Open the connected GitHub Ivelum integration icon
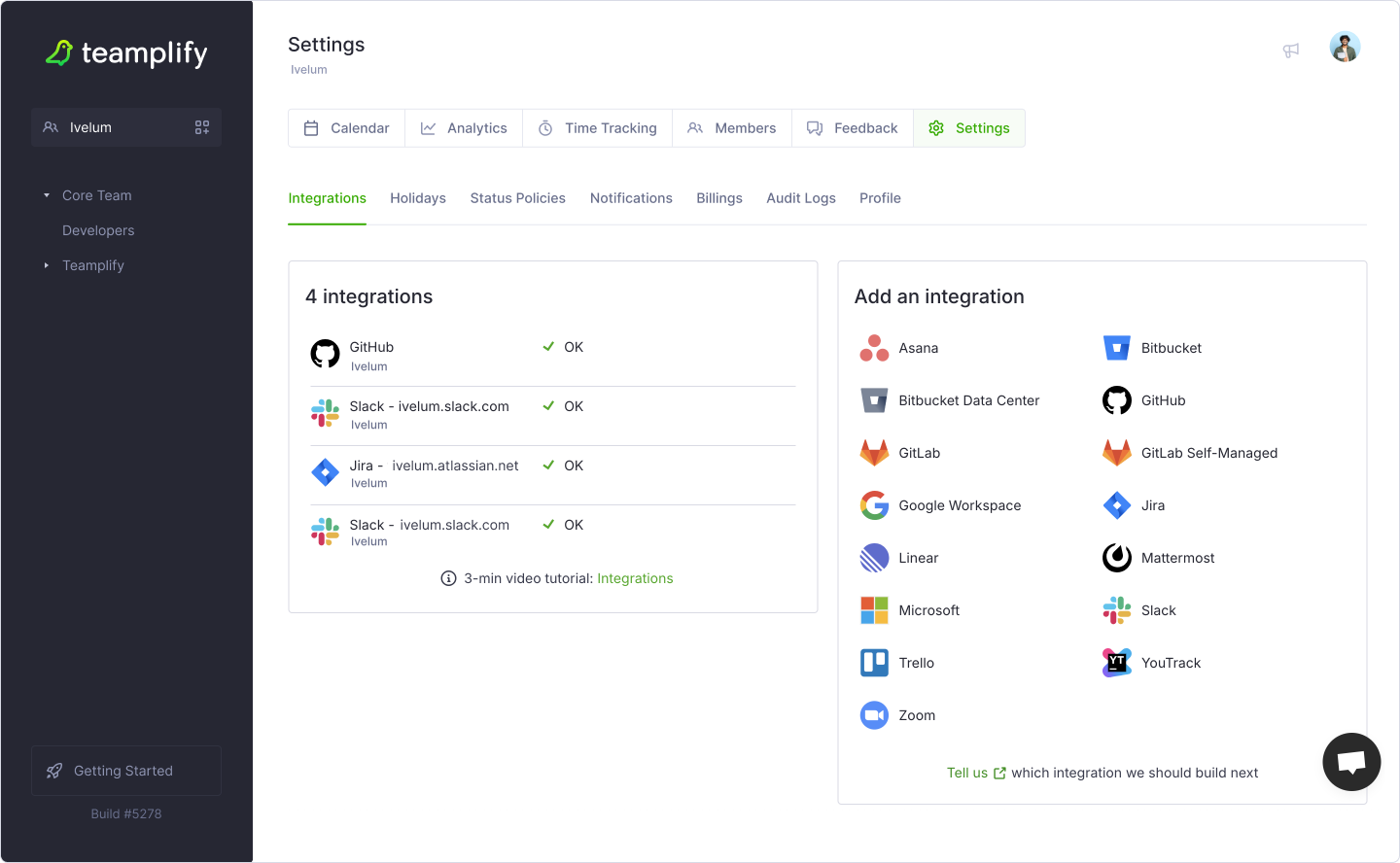The image size is (1400, 863). (x=325, y=354)
